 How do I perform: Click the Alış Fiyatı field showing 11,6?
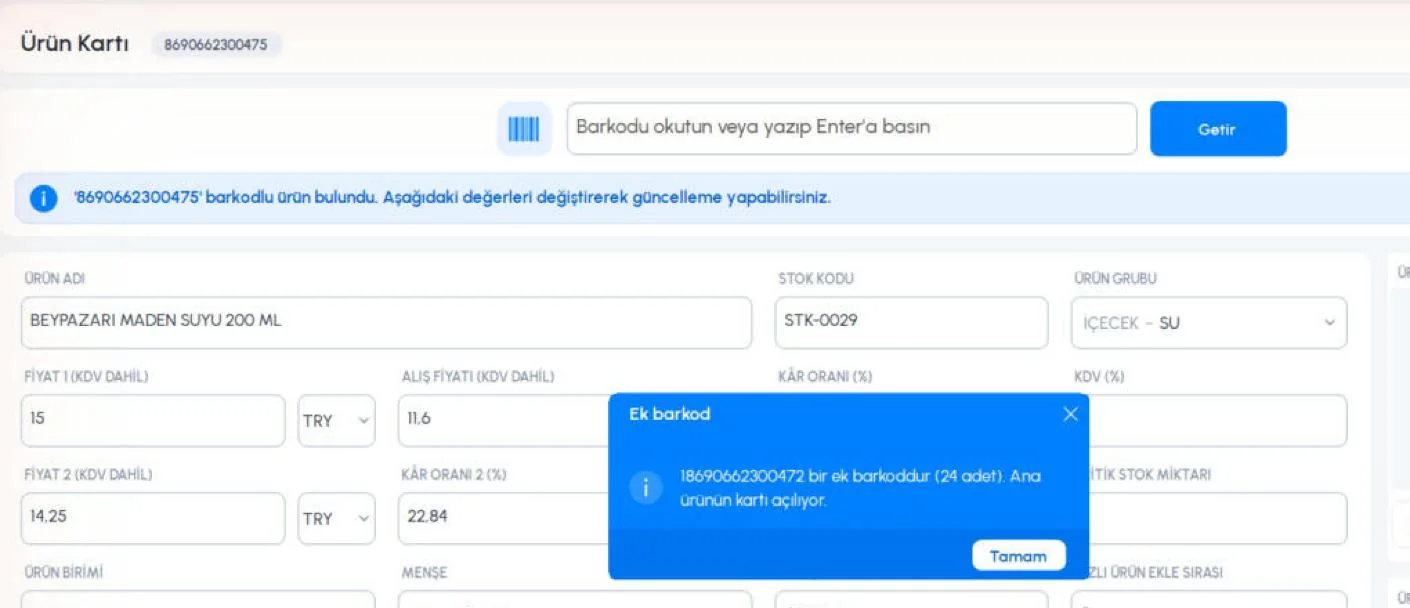coord(503,420)
